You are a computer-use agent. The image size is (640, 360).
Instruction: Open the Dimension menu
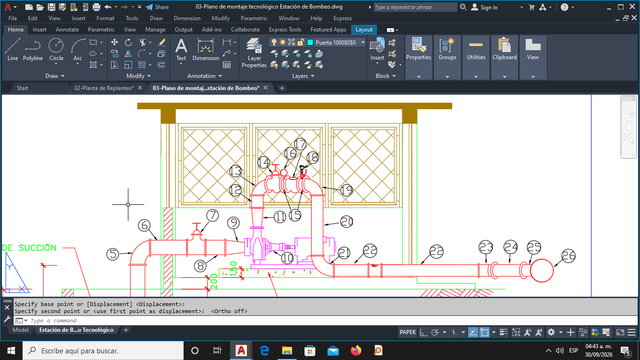coord(187,18)
